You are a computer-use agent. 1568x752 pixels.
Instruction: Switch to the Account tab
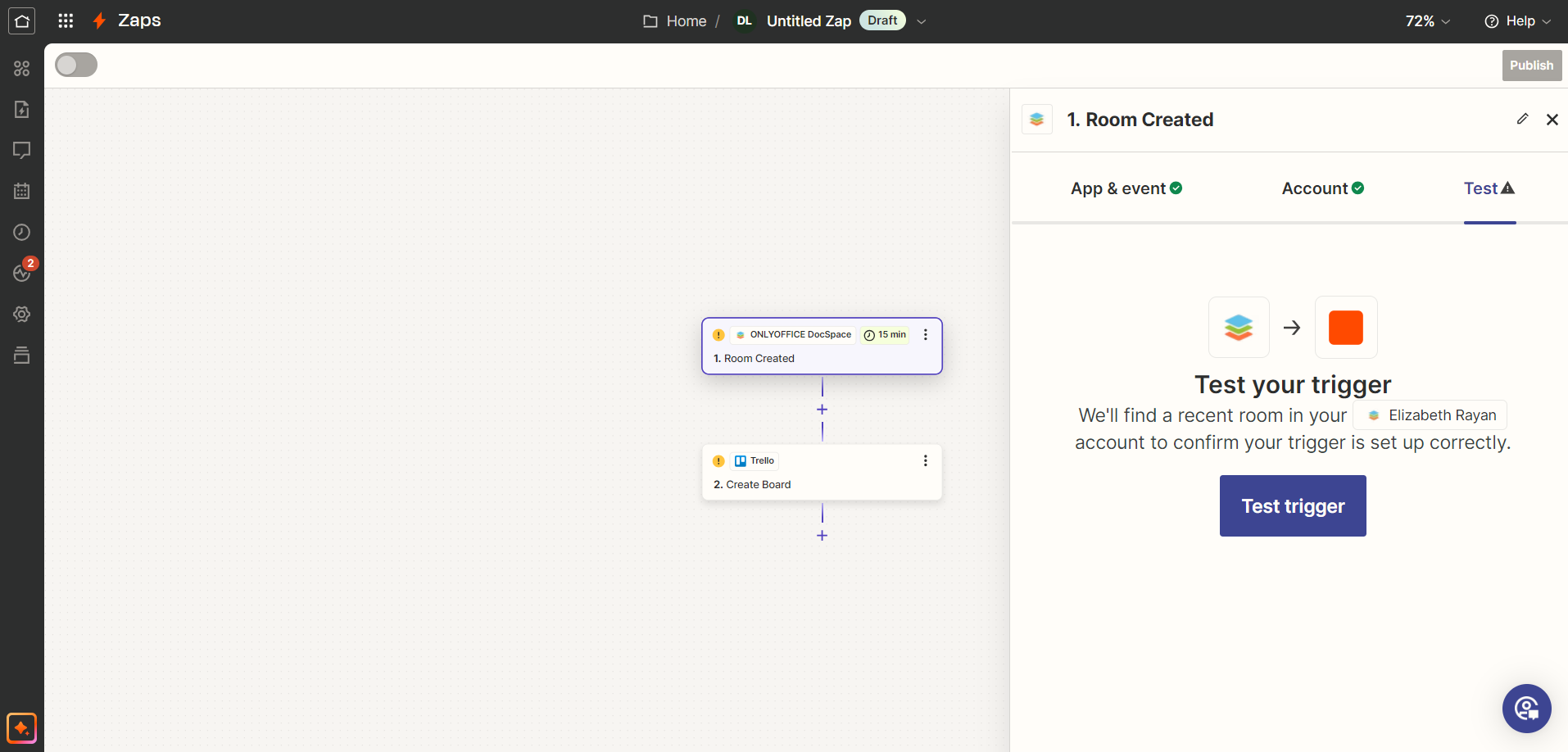tap(1322, 188)
